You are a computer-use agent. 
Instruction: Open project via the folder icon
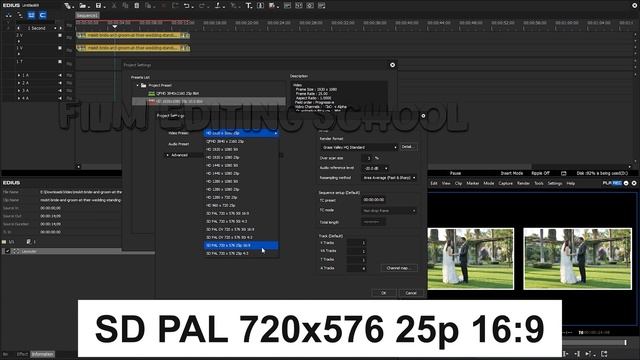(x=82, y=6)
